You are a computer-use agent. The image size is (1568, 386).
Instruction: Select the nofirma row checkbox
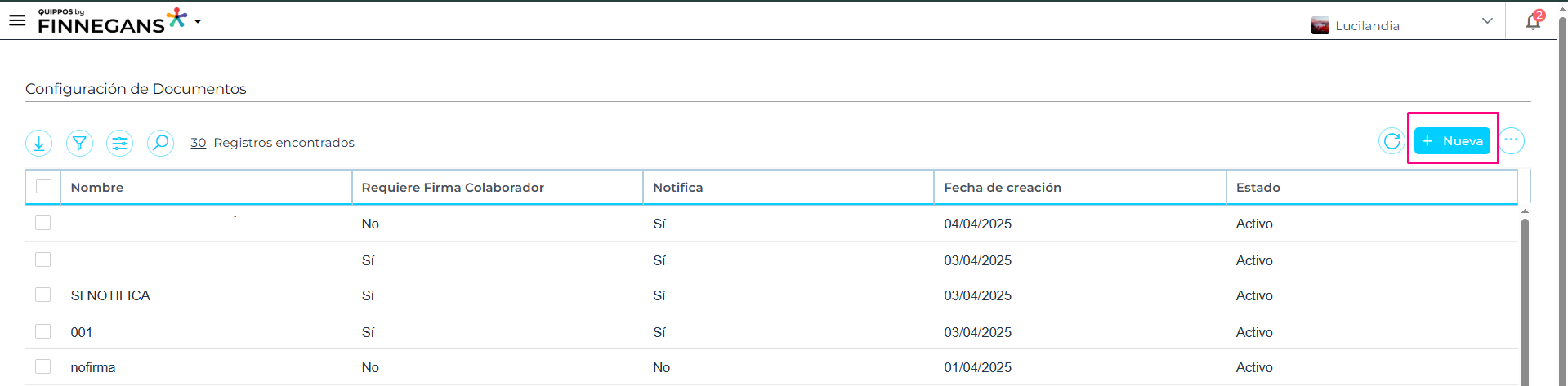point(43,366)
